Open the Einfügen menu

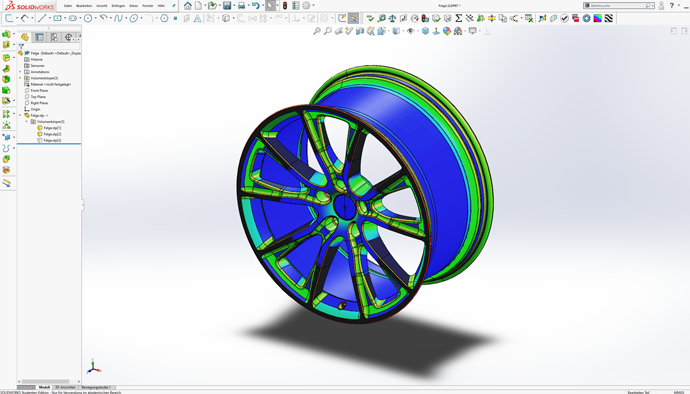pos(118,6)
